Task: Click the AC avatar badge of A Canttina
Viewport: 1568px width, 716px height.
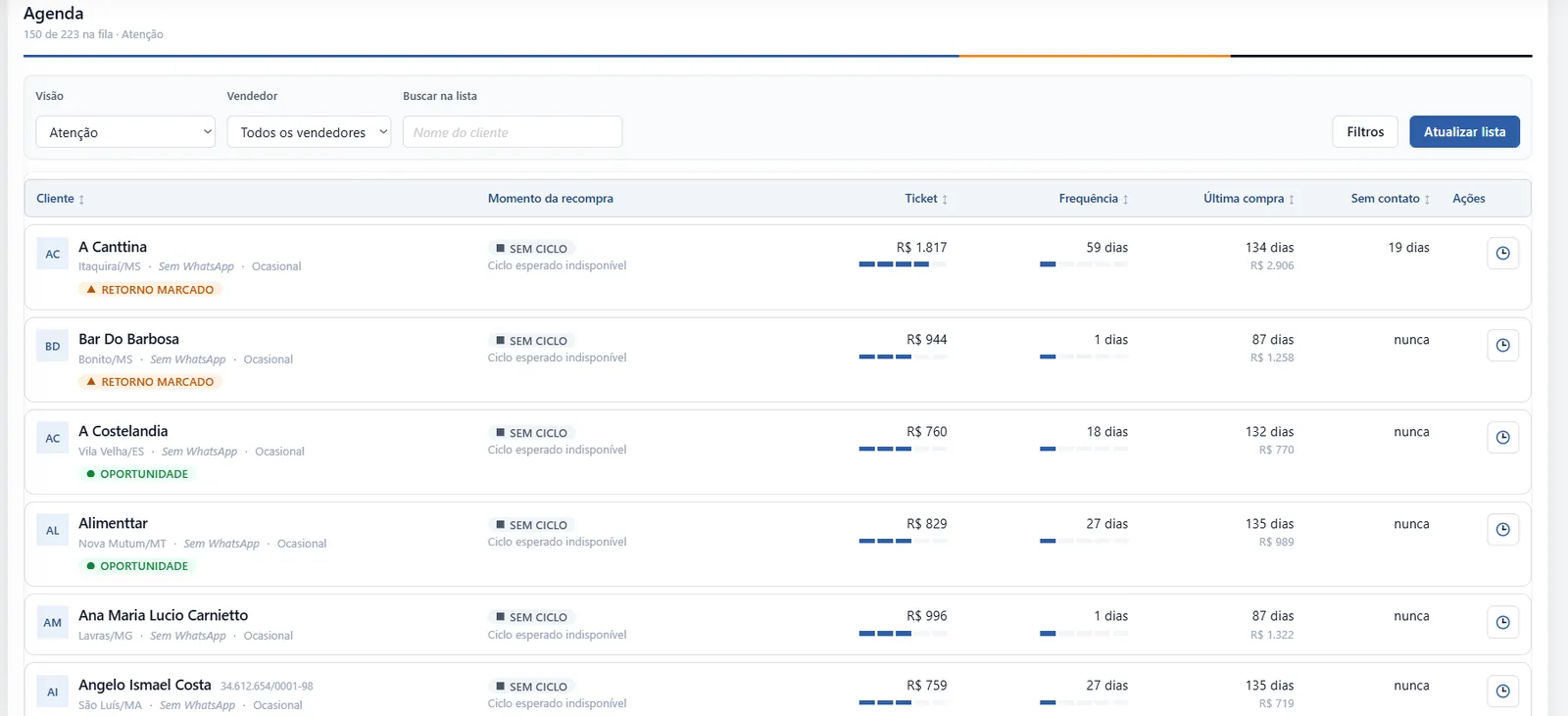Action: click(53, 254)
